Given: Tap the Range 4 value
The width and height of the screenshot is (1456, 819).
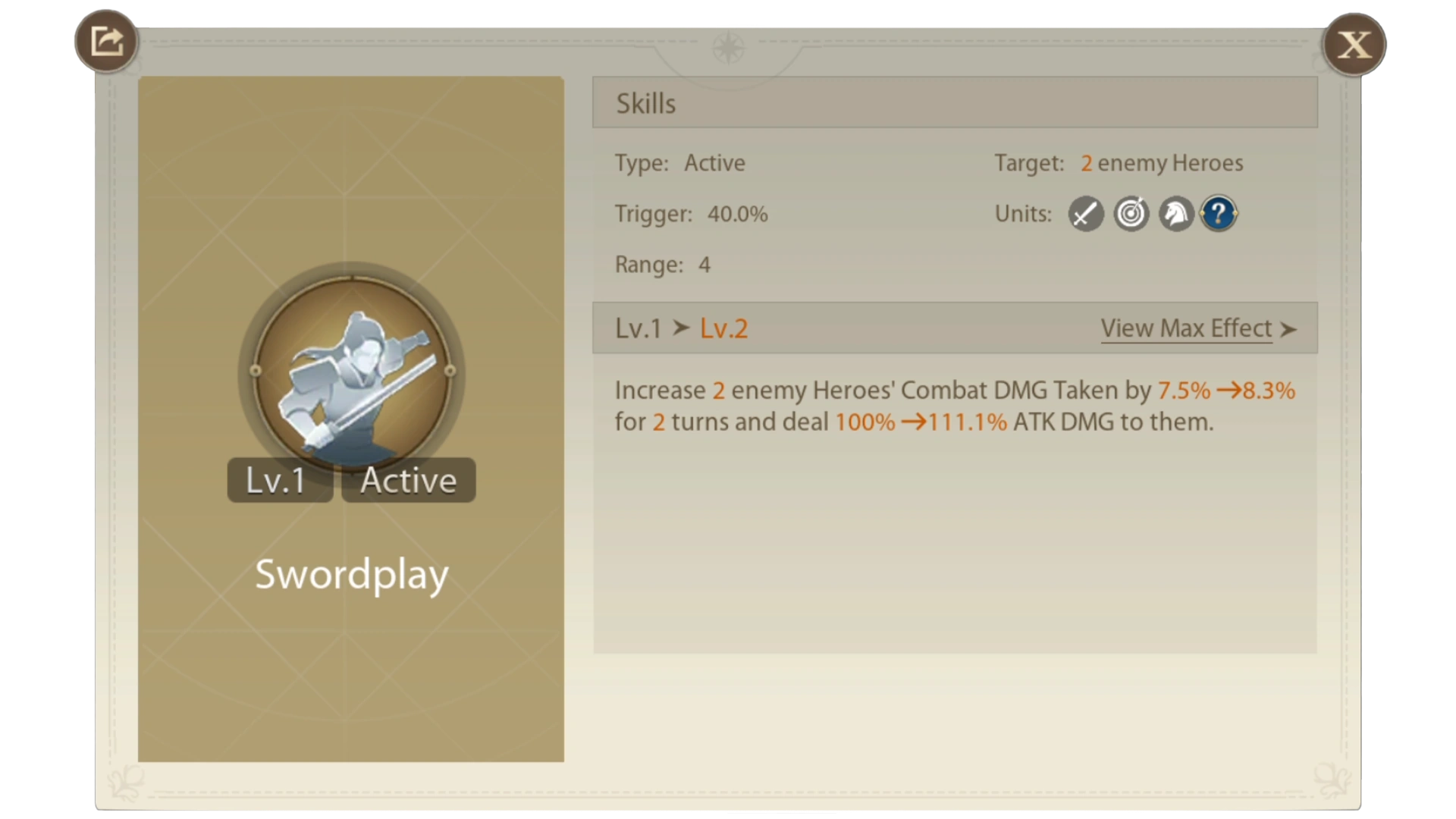Looking at the screenshot, I should pyautogui.click(x=704, y=265).
